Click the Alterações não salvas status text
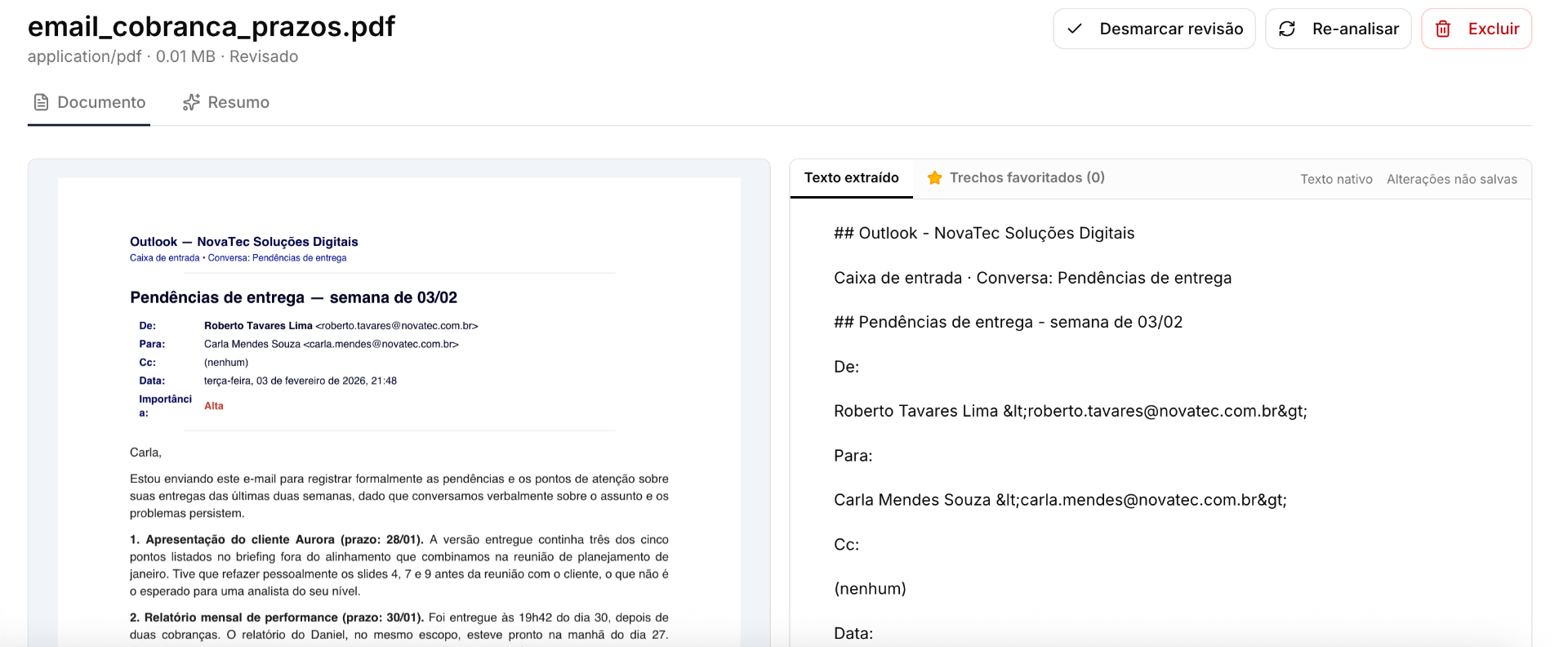 click(1451, 179)
